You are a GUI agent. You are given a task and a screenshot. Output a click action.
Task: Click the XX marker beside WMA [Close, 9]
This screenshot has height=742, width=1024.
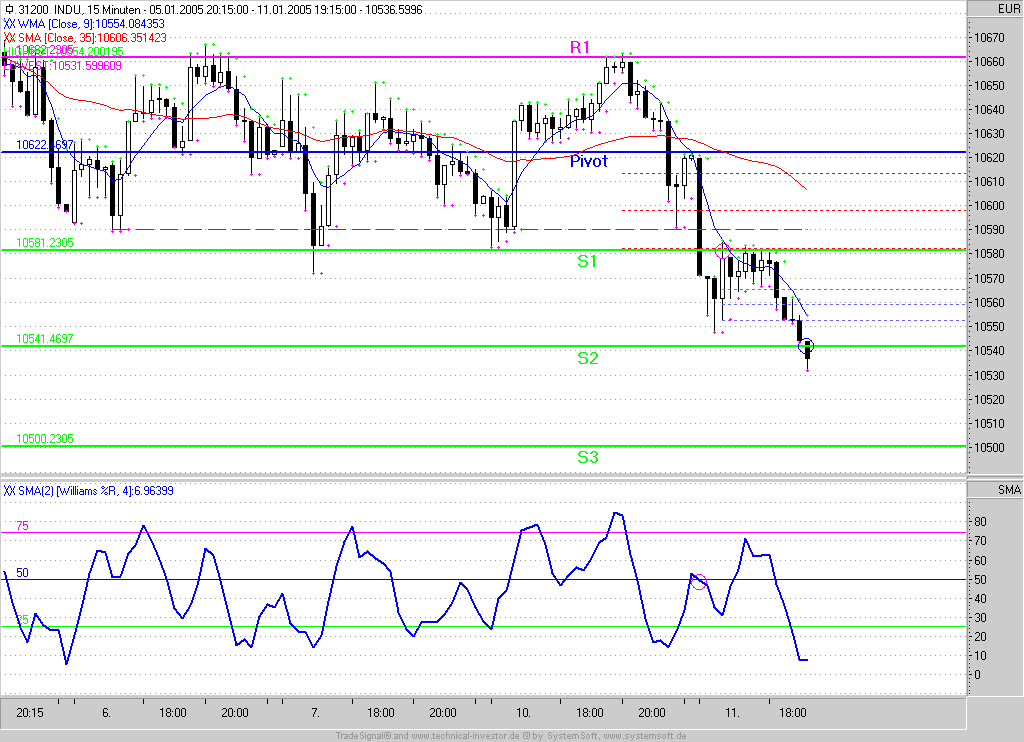pyautogui.click(x=8, y=23)
